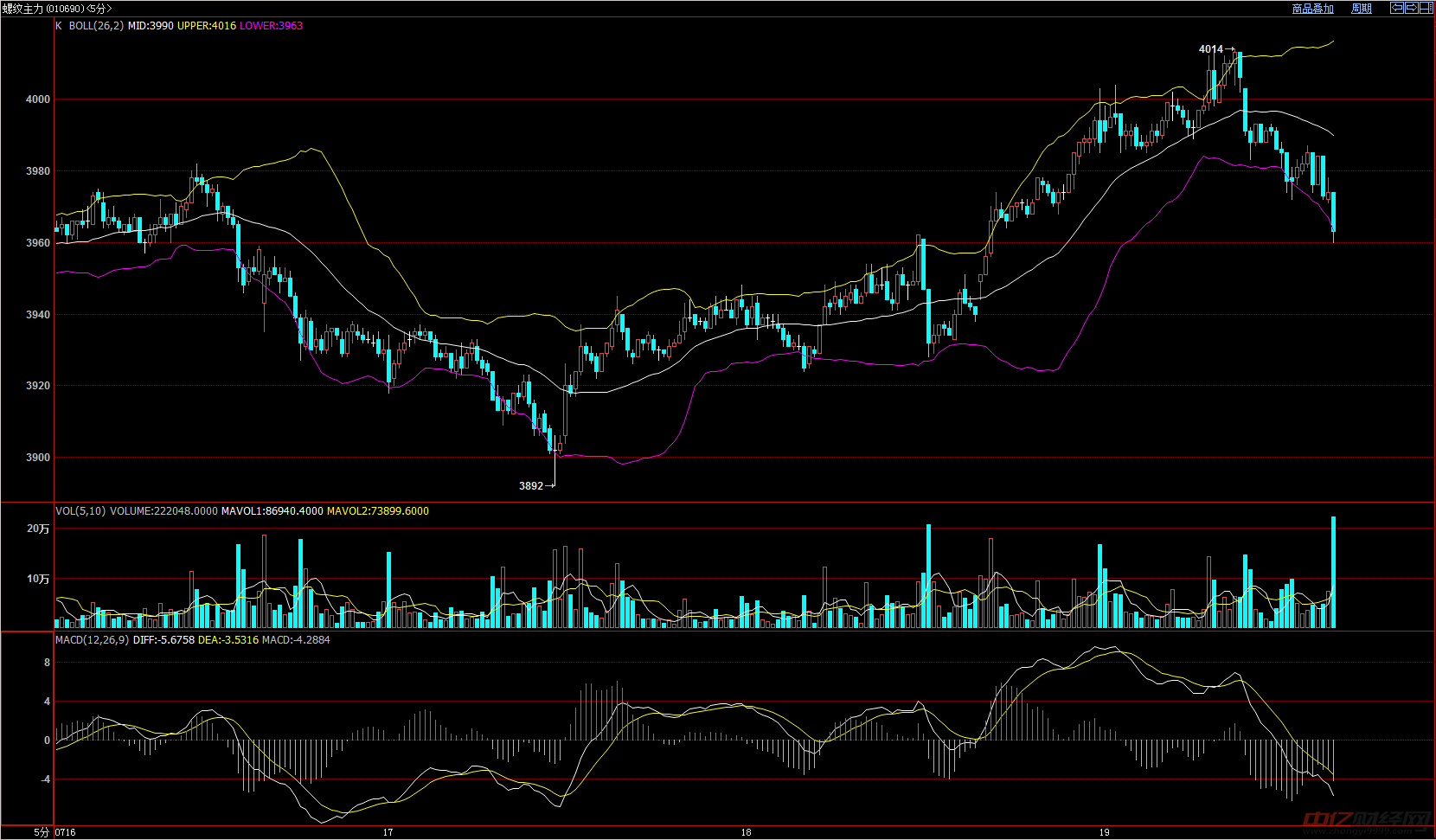Click the 4014 high price marker
The image size is (1436, 840).
point(1211,49)
